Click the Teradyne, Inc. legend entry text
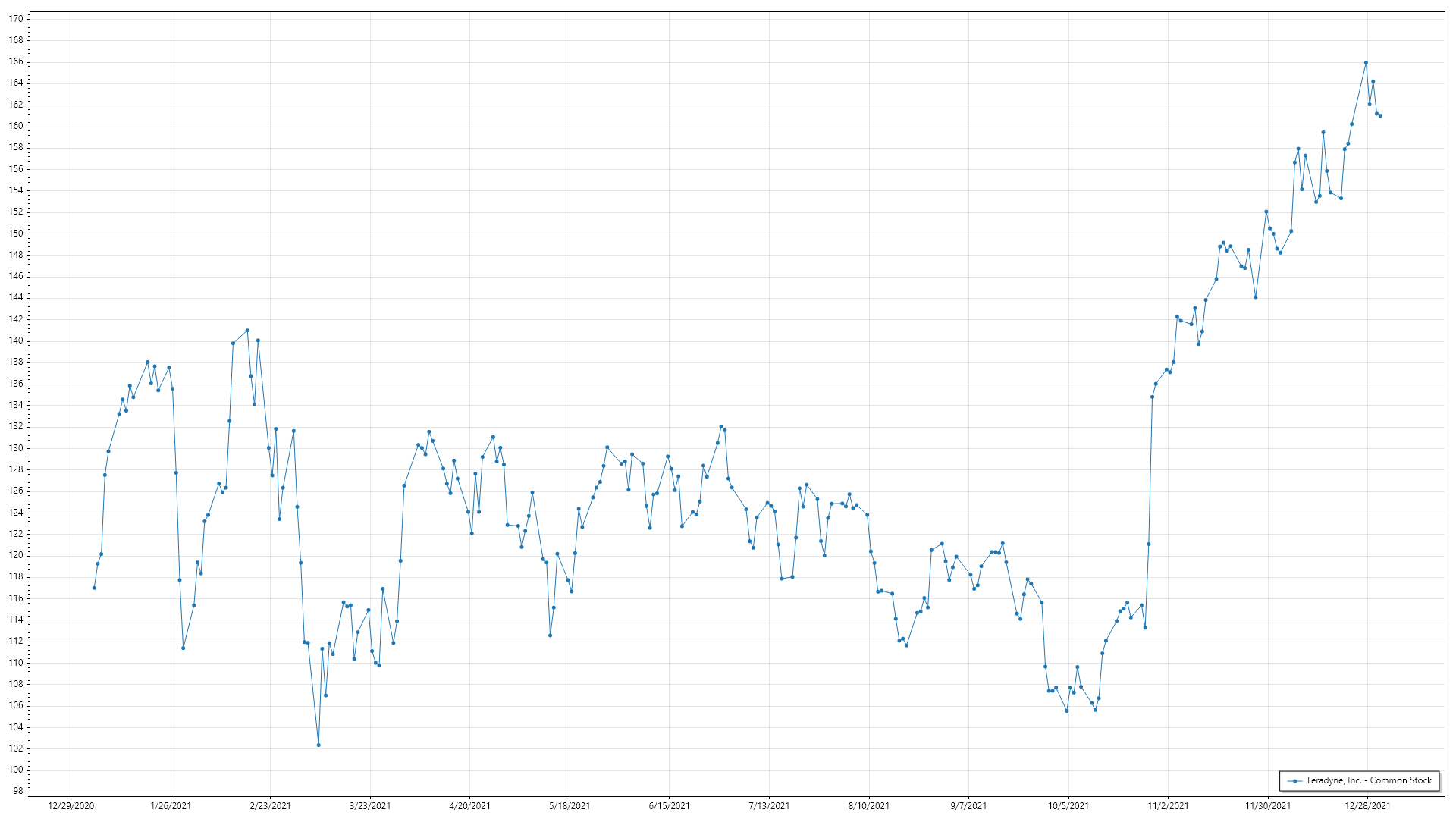The width and height of the screenshot is (1456, 819). click(x=1368, y=780)
